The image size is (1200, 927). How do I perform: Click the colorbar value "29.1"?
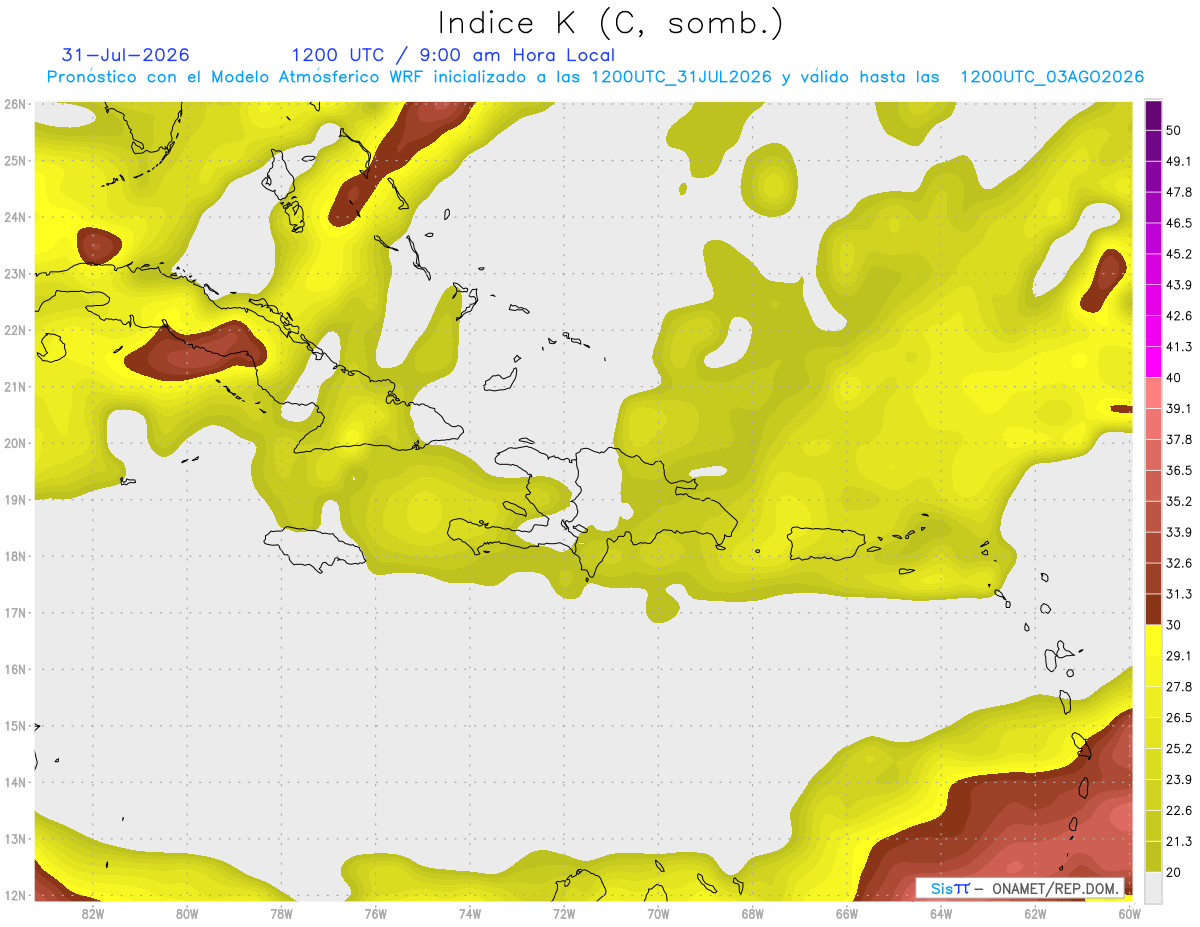tap(1179, 656)
